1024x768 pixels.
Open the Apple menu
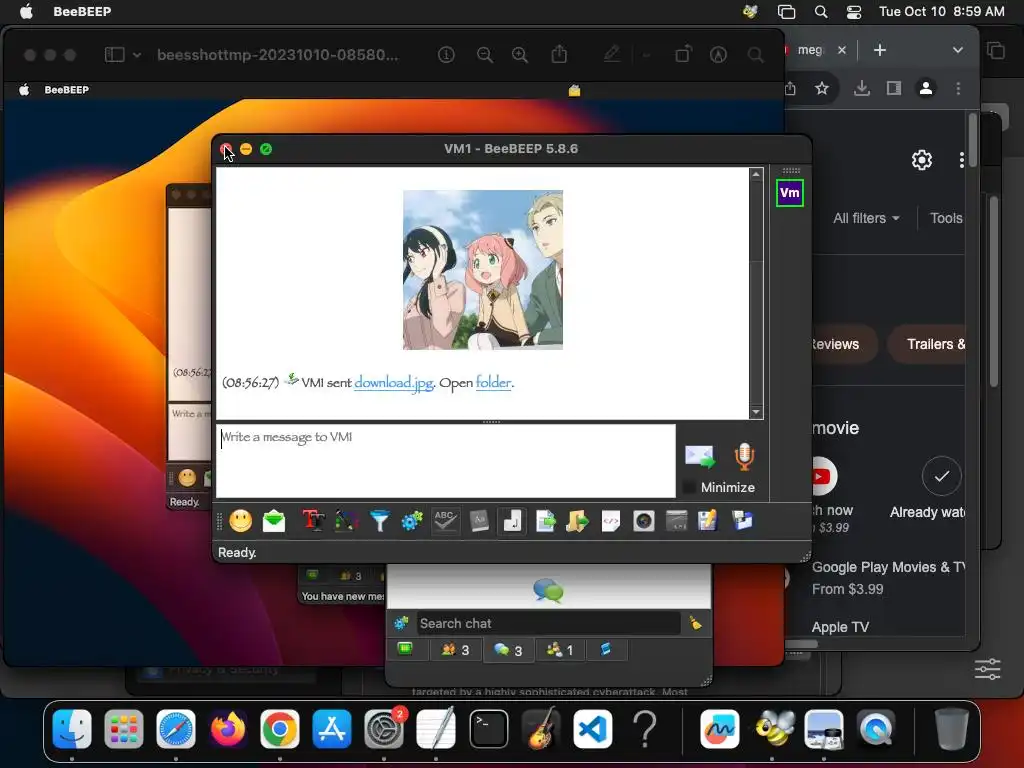pos(26,11)
